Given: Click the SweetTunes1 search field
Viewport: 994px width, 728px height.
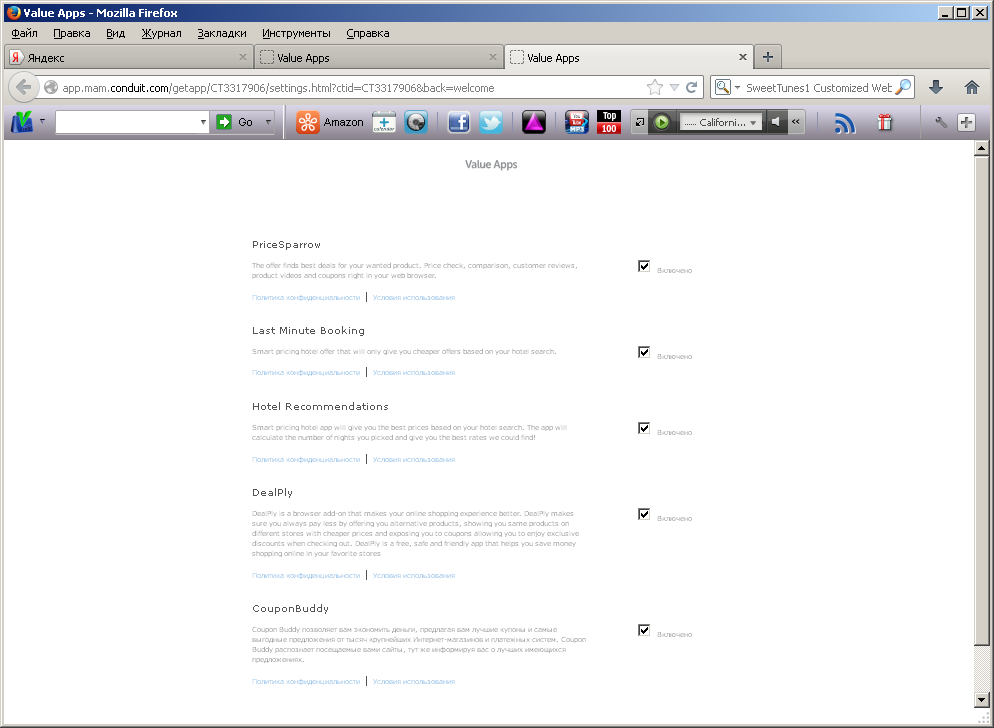Looking at the screenshot, I should point(818,88).
